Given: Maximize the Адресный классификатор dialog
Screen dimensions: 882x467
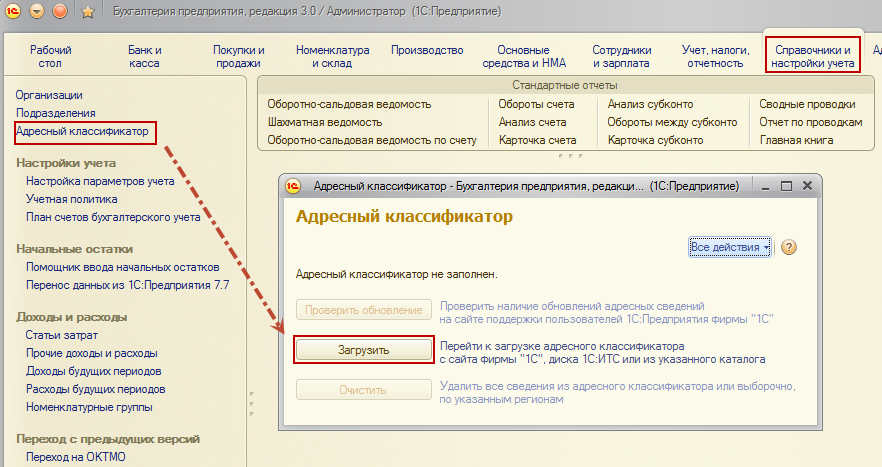Looking at the screenshot, I should click(786, 186).
